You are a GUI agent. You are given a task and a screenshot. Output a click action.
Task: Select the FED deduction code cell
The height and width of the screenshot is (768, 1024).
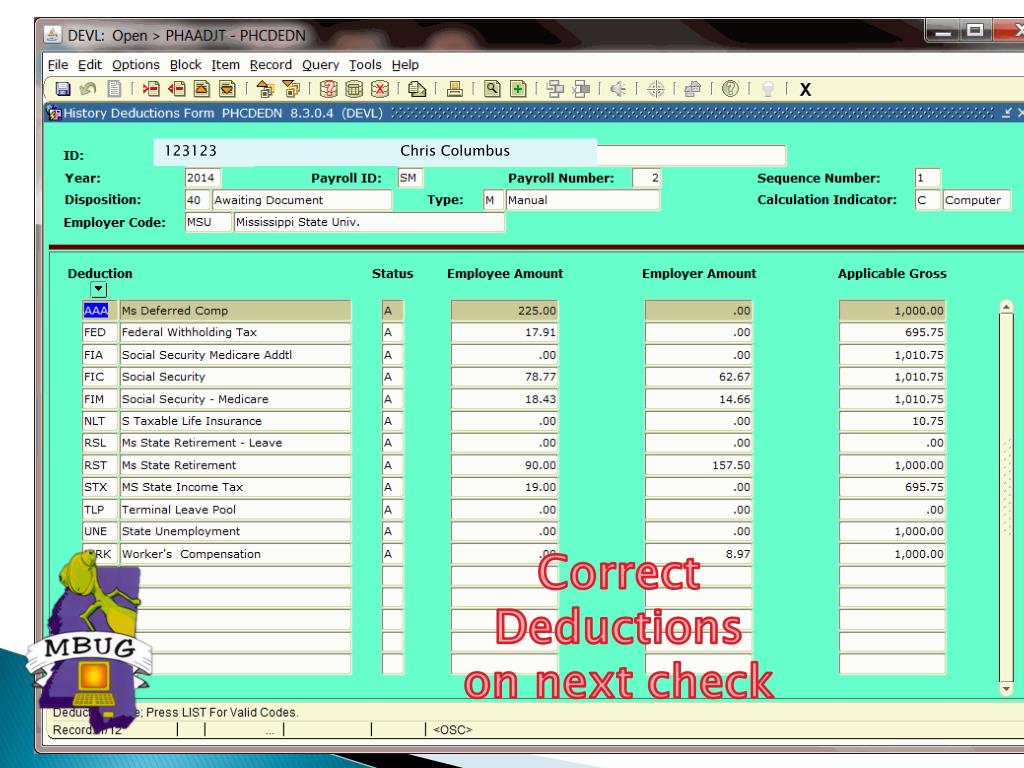coord(99,332)
